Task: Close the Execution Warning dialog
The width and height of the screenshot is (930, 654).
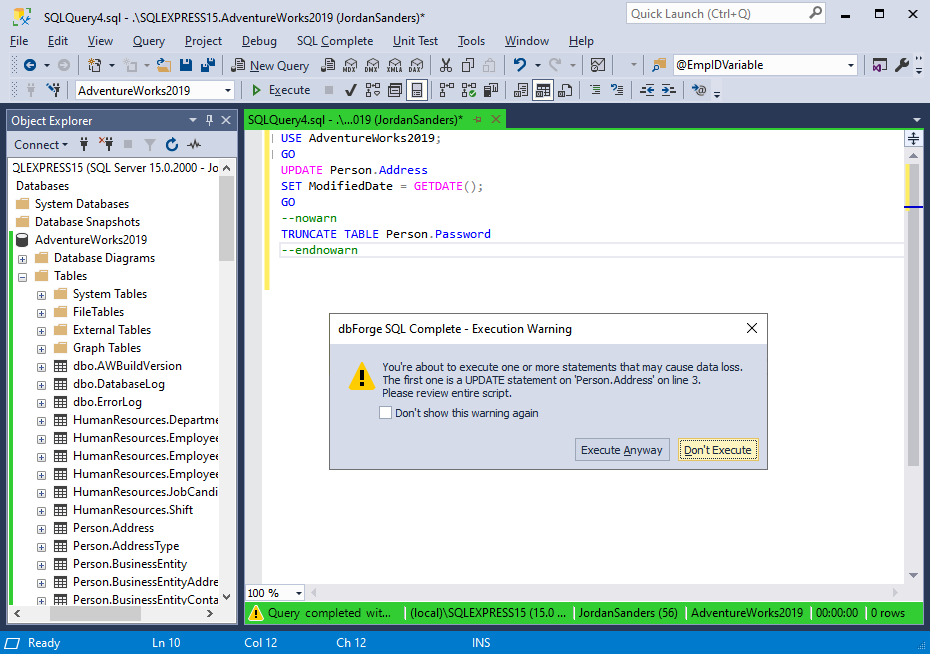Action: coord(751,328)
